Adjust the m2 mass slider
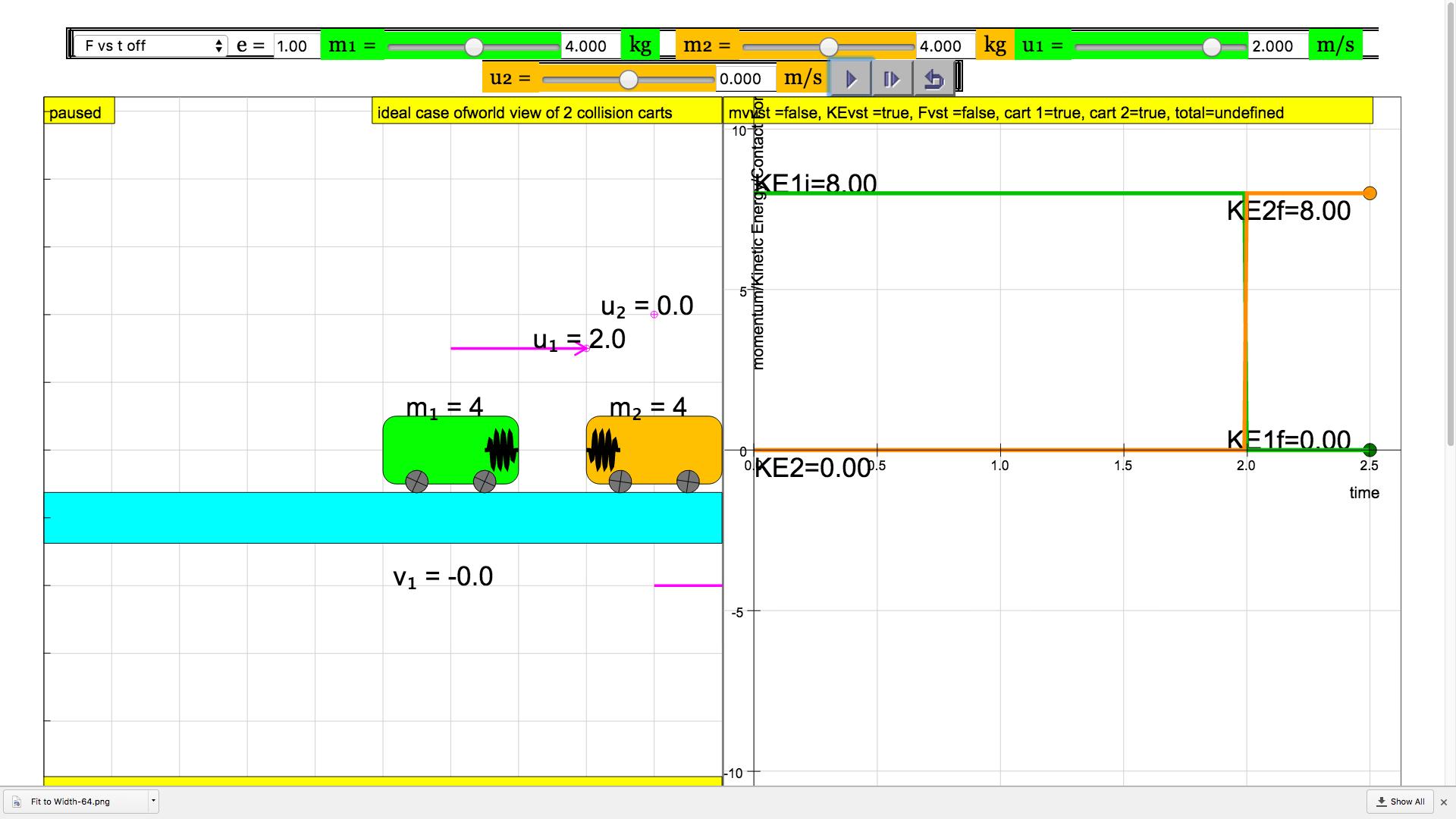The image size is (1456, 819). pyautogui.click(x=828, y=47)
